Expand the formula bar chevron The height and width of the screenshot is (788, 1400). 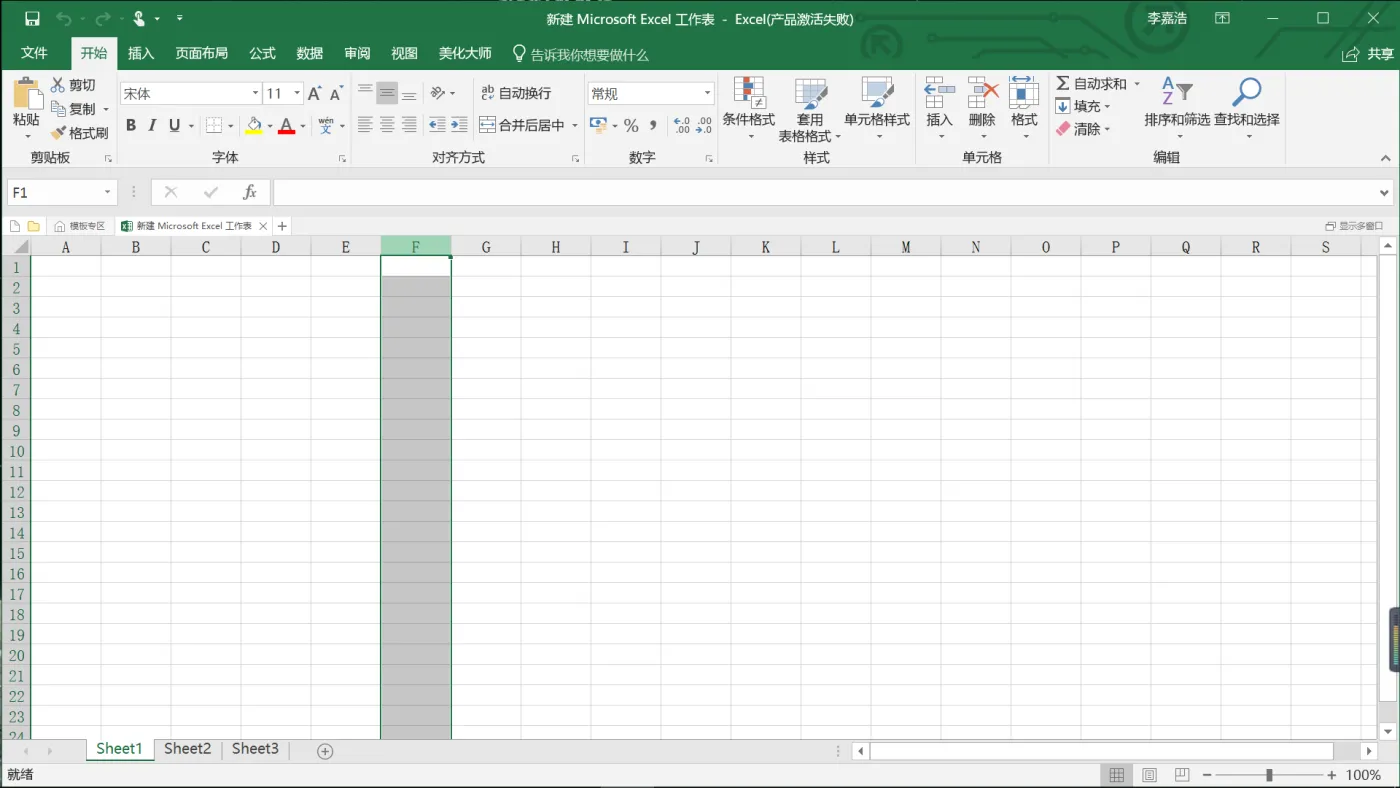tap(1385, 192)
